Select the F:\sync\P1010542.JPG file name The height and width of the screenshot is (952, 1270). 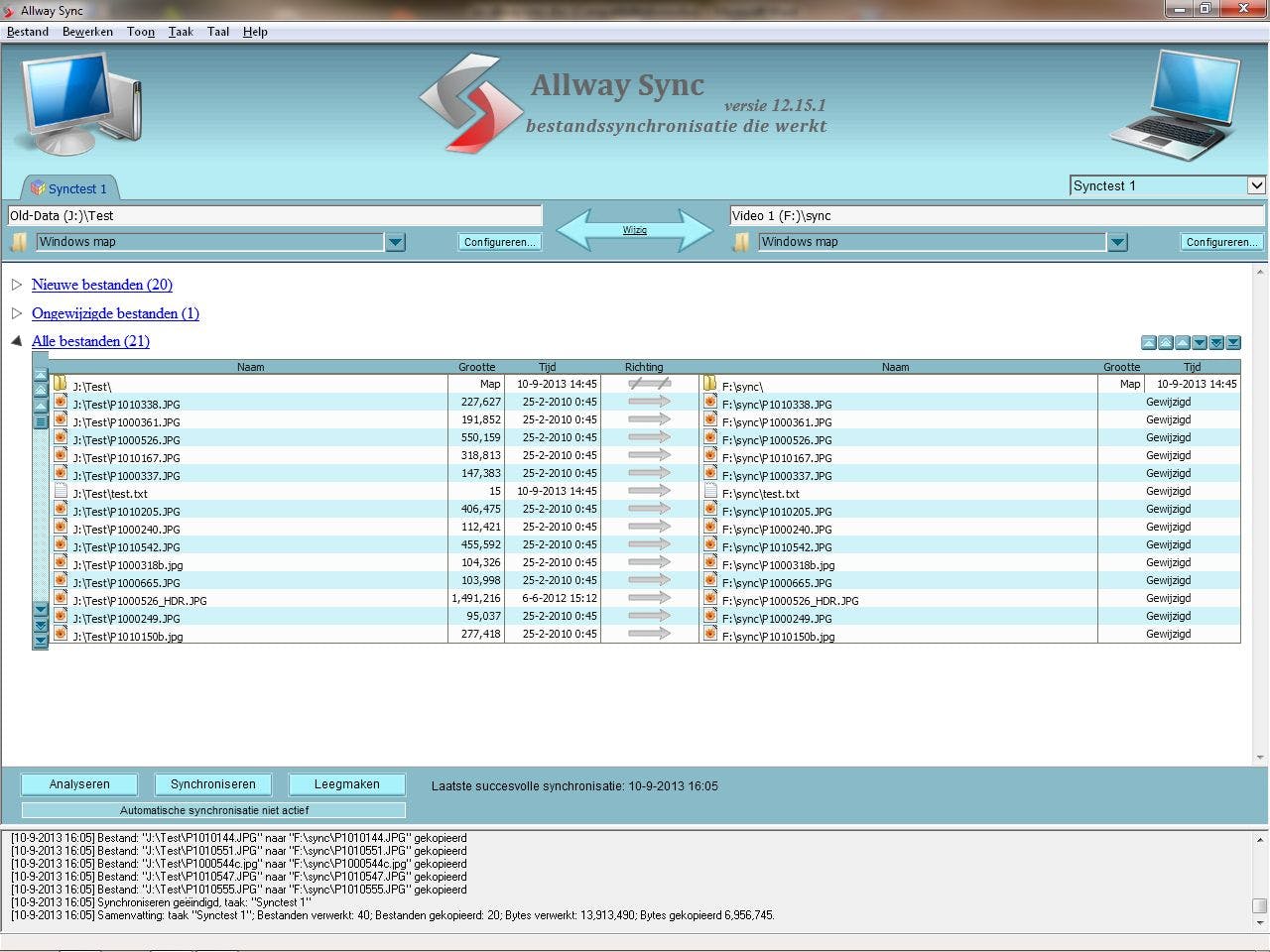(777, 547)
